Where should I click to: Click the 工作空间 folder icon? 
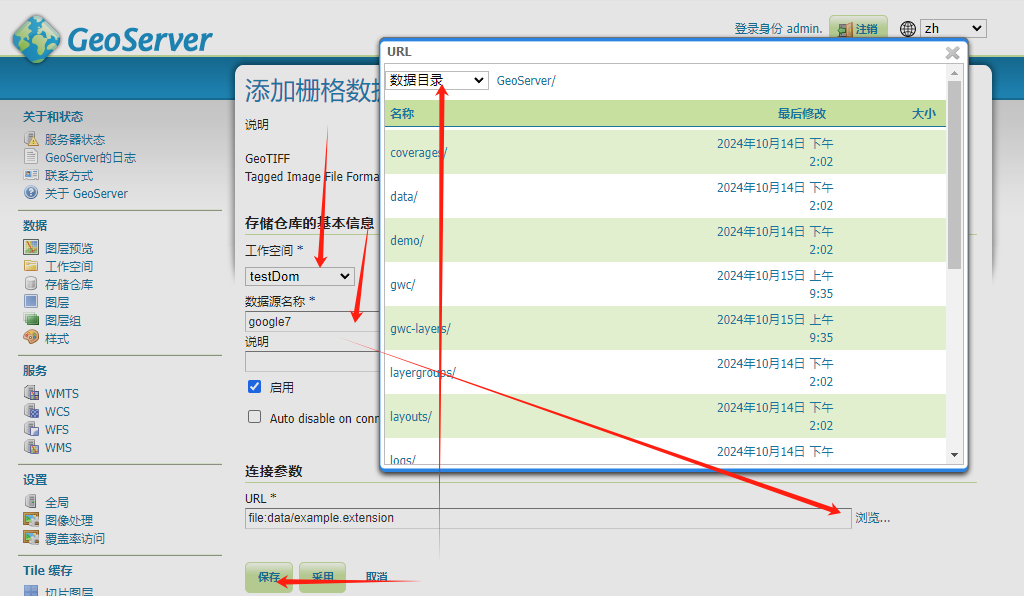(31, 266)
